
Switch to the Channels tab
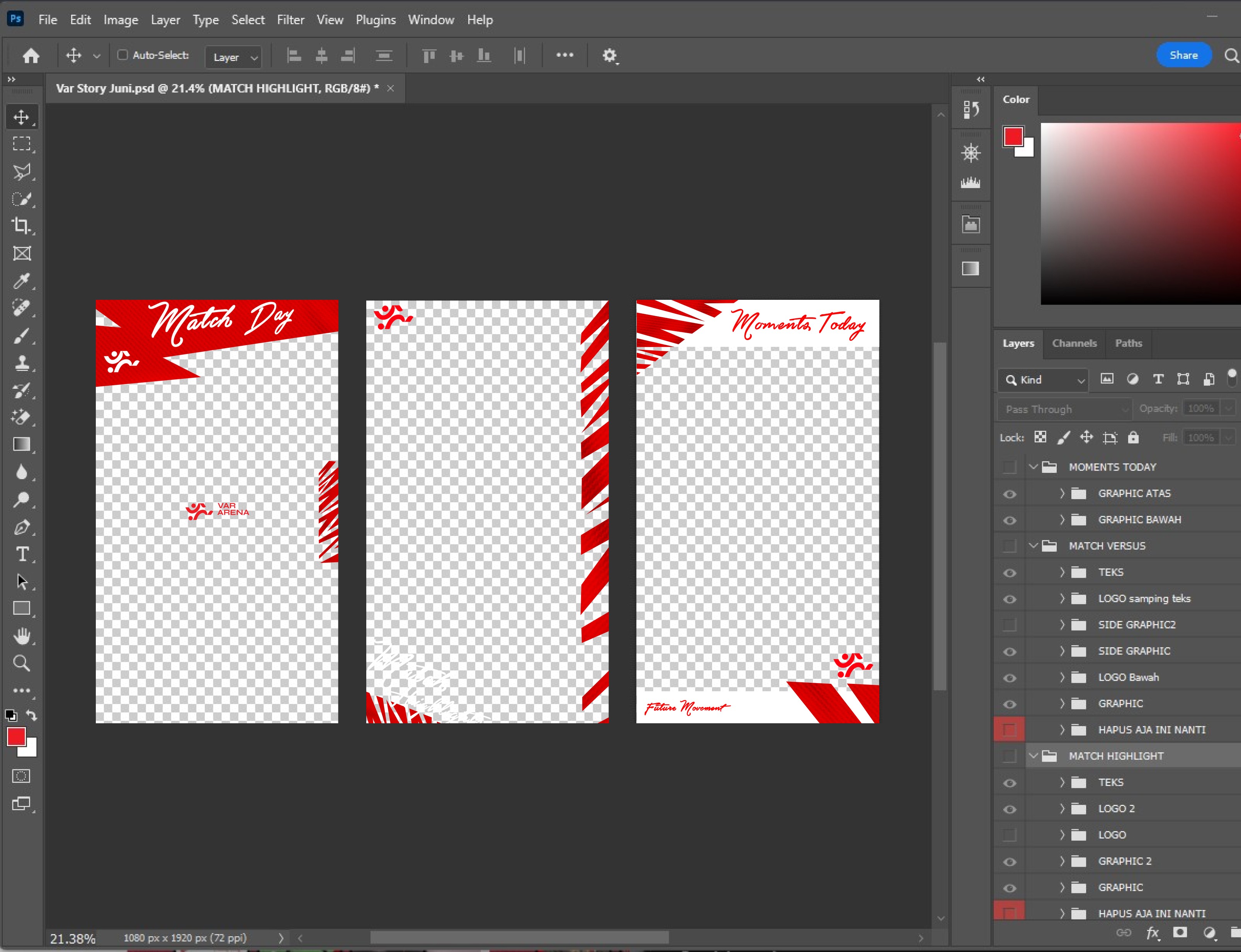pyautogui.click(x=1074, y=343)
